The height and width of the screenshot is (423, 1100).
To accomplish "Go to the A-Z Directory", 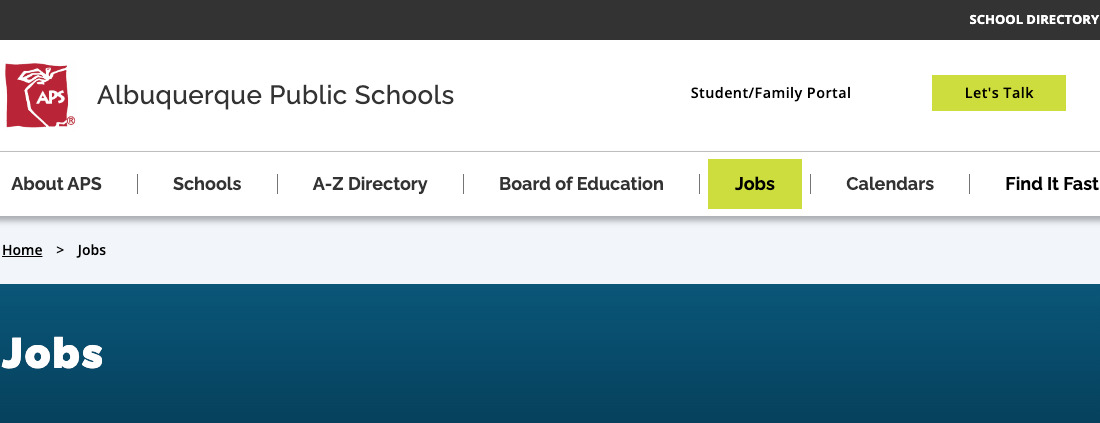I will pos(369,184).
